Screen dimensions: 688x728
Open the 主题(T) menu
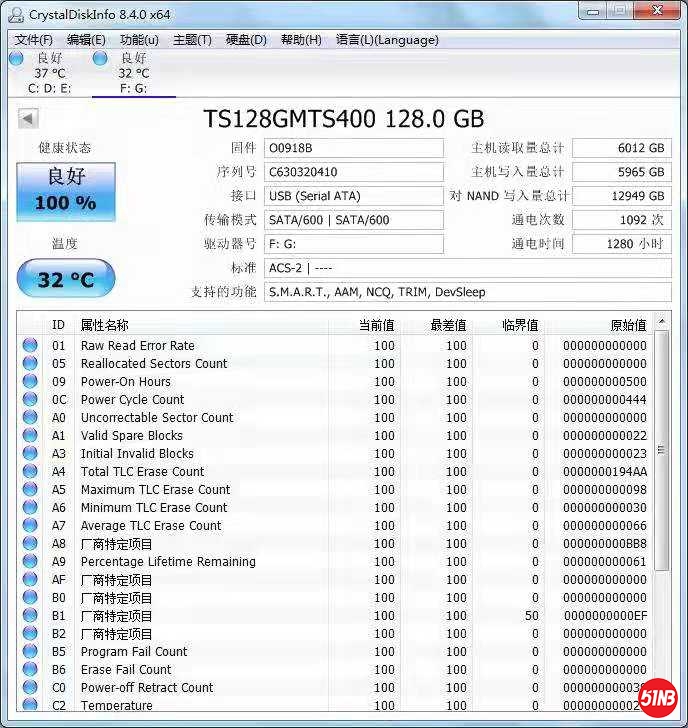click(x=192, y=40)
